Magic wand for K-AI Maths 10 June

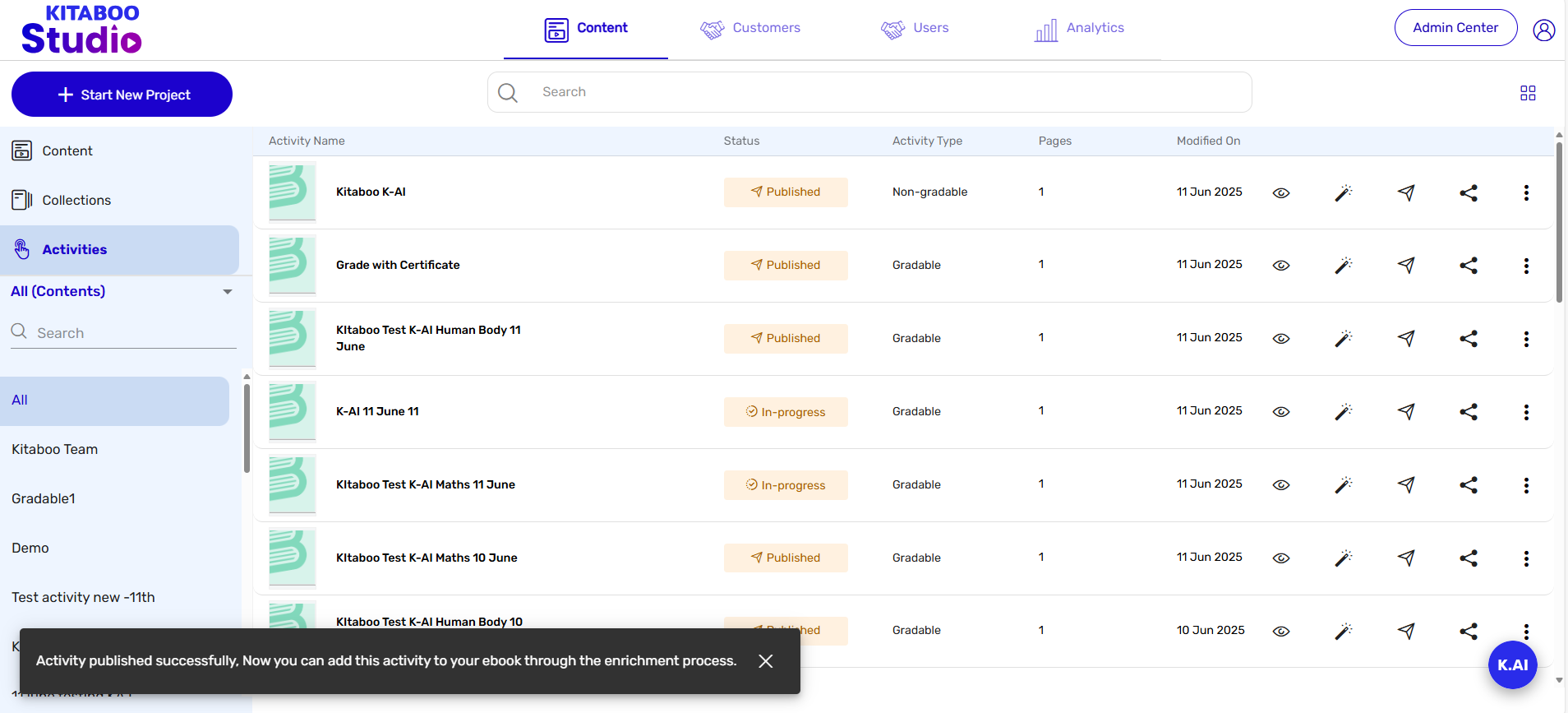point(1343,558)
